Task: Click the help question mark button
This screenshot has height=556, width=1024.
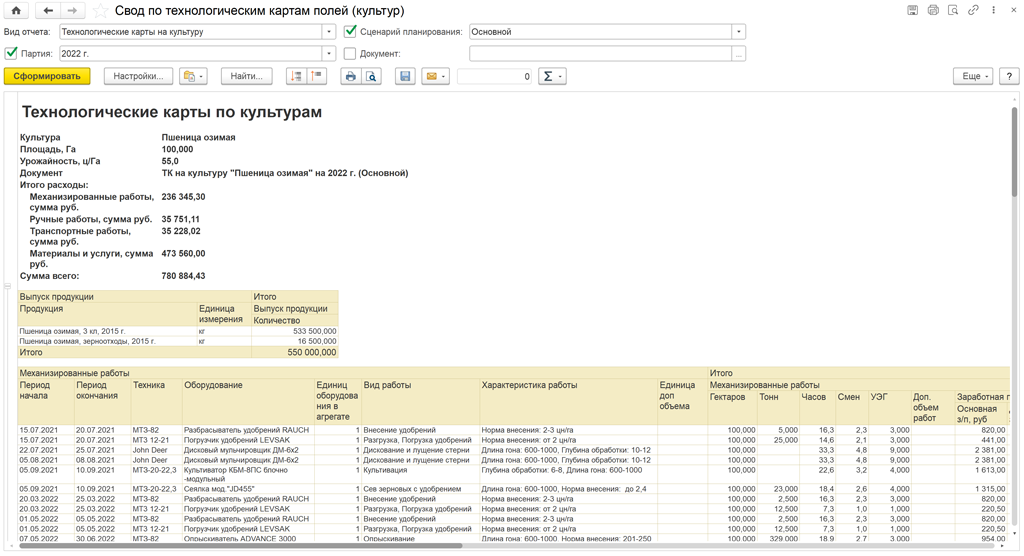Action: point(1009,76)
